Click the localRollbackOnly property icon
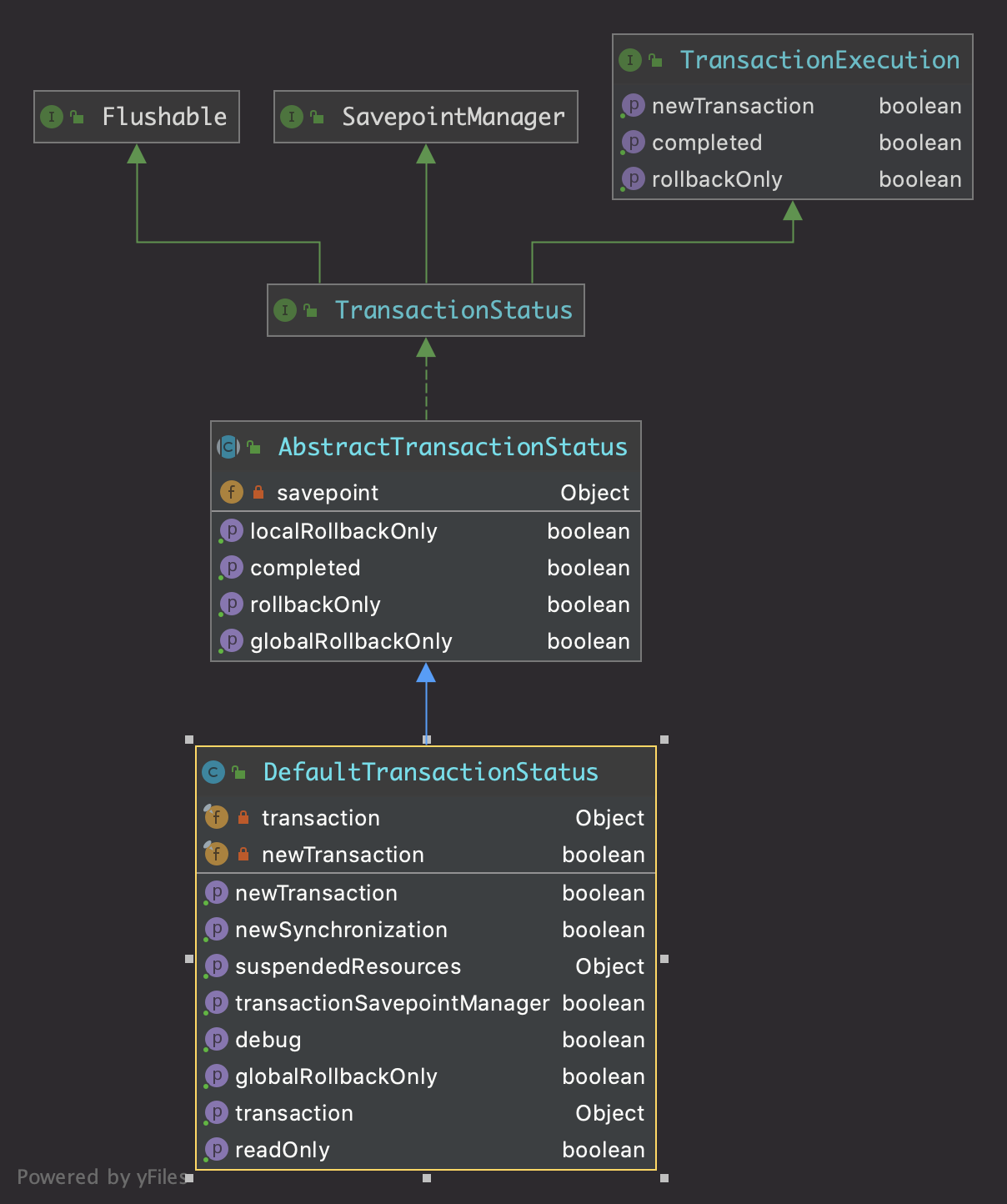1007x1204 pixels. click(231, 531)
